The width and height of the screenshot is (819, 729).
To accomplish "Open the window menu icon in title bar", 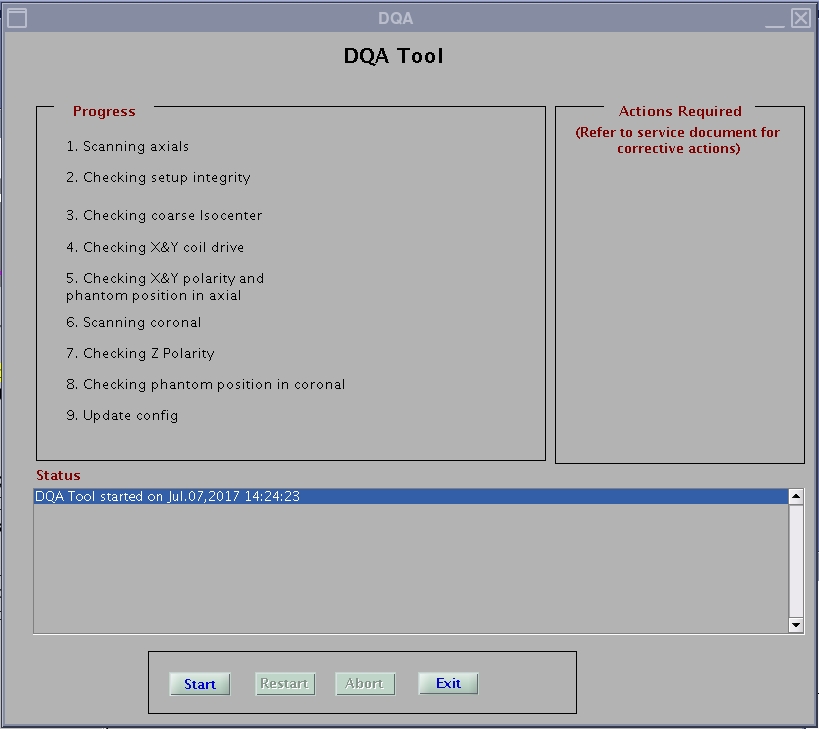I will [x=17, y=18].
